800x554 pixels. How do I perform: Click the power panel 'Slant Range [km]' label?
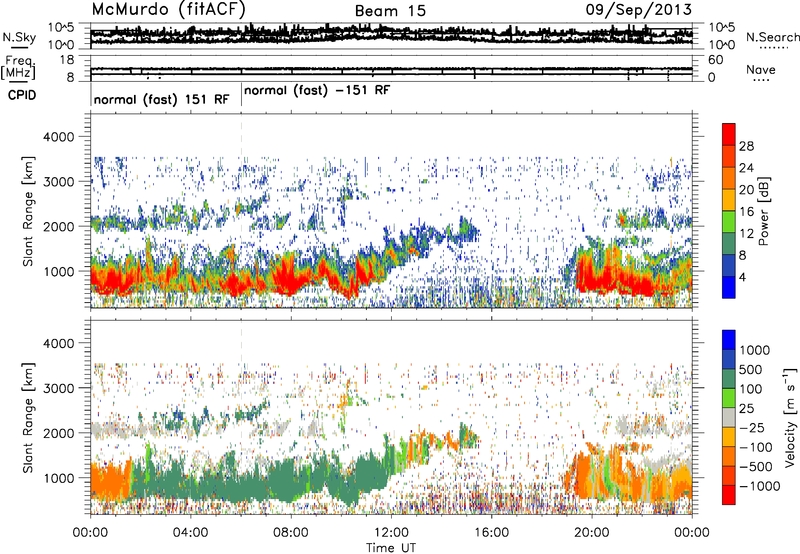tap(28, 211)
